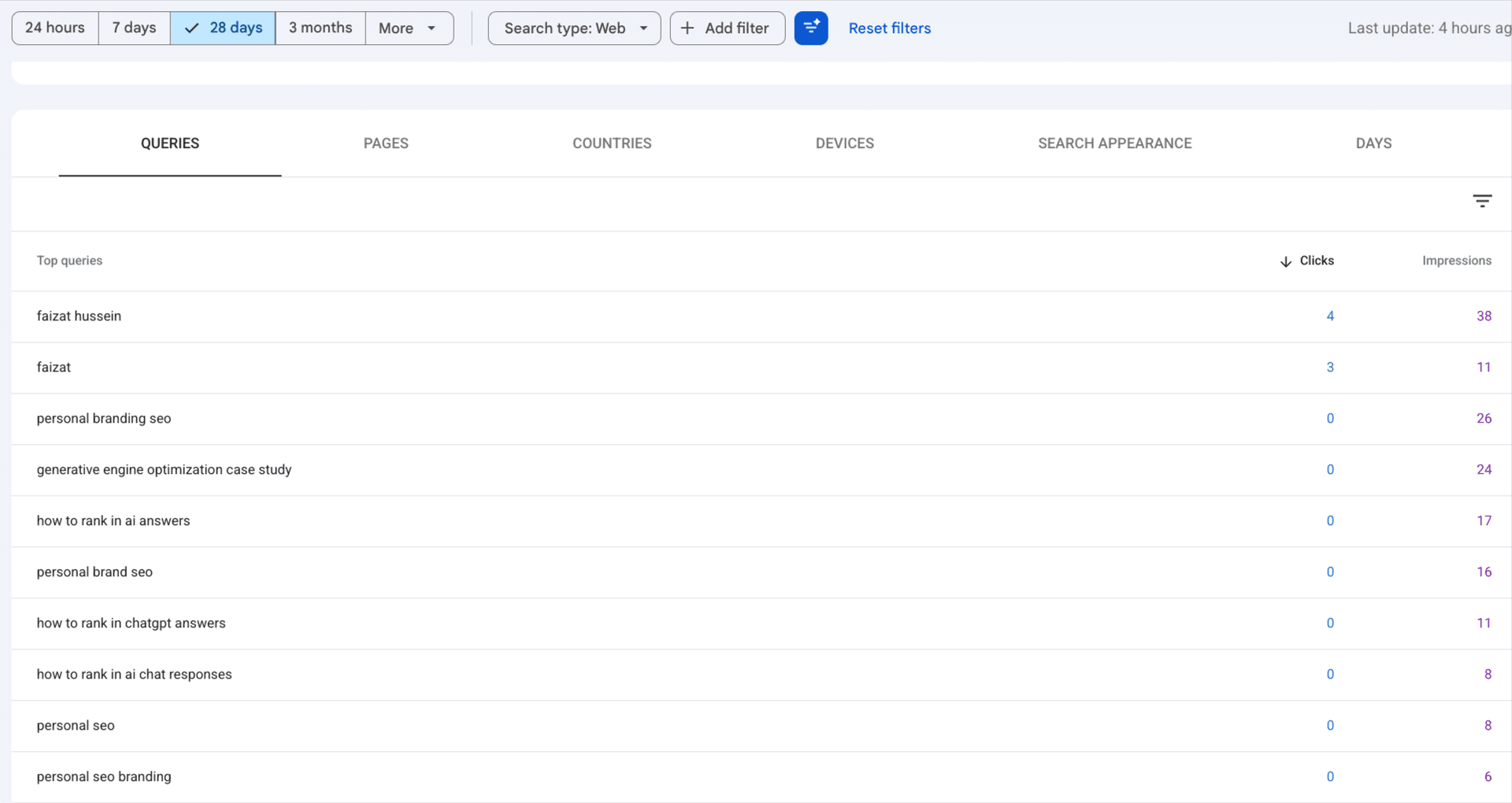Sort by Impressions column header
The height and width of the screenshot is (803, 1512).
tap(1456, 261)
